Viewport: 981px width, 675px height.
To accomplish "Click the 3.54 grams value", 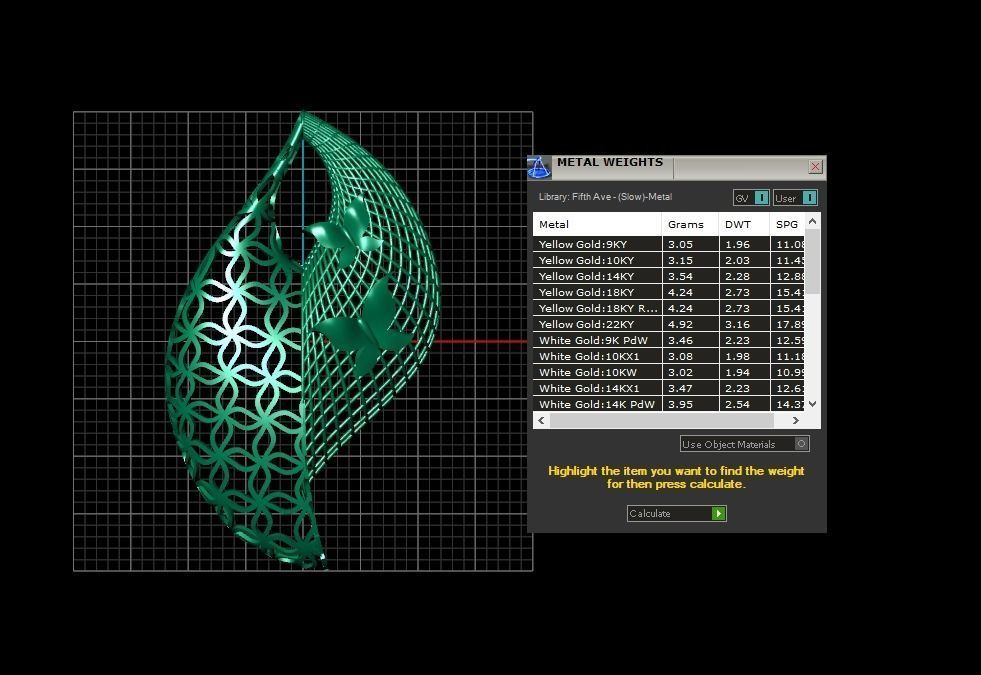I will 680,277.
